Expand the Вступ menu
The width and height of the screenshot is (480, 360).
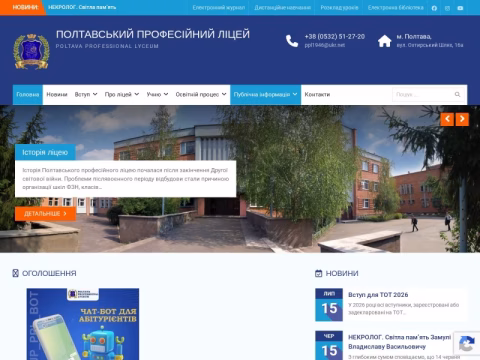click(86, 95)
